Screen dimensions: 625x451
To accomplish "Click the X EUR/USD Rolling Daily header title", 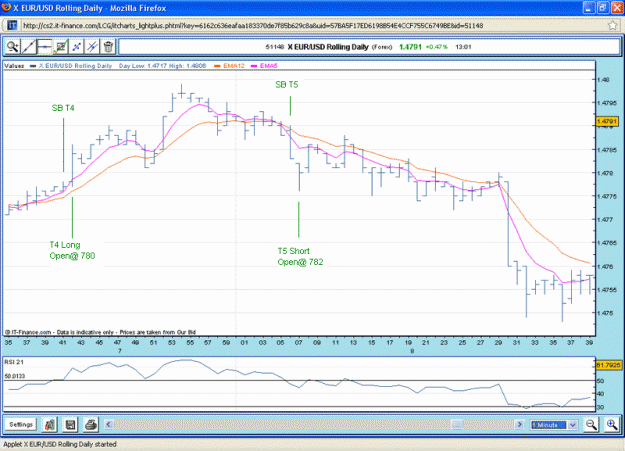I will 328,47.
